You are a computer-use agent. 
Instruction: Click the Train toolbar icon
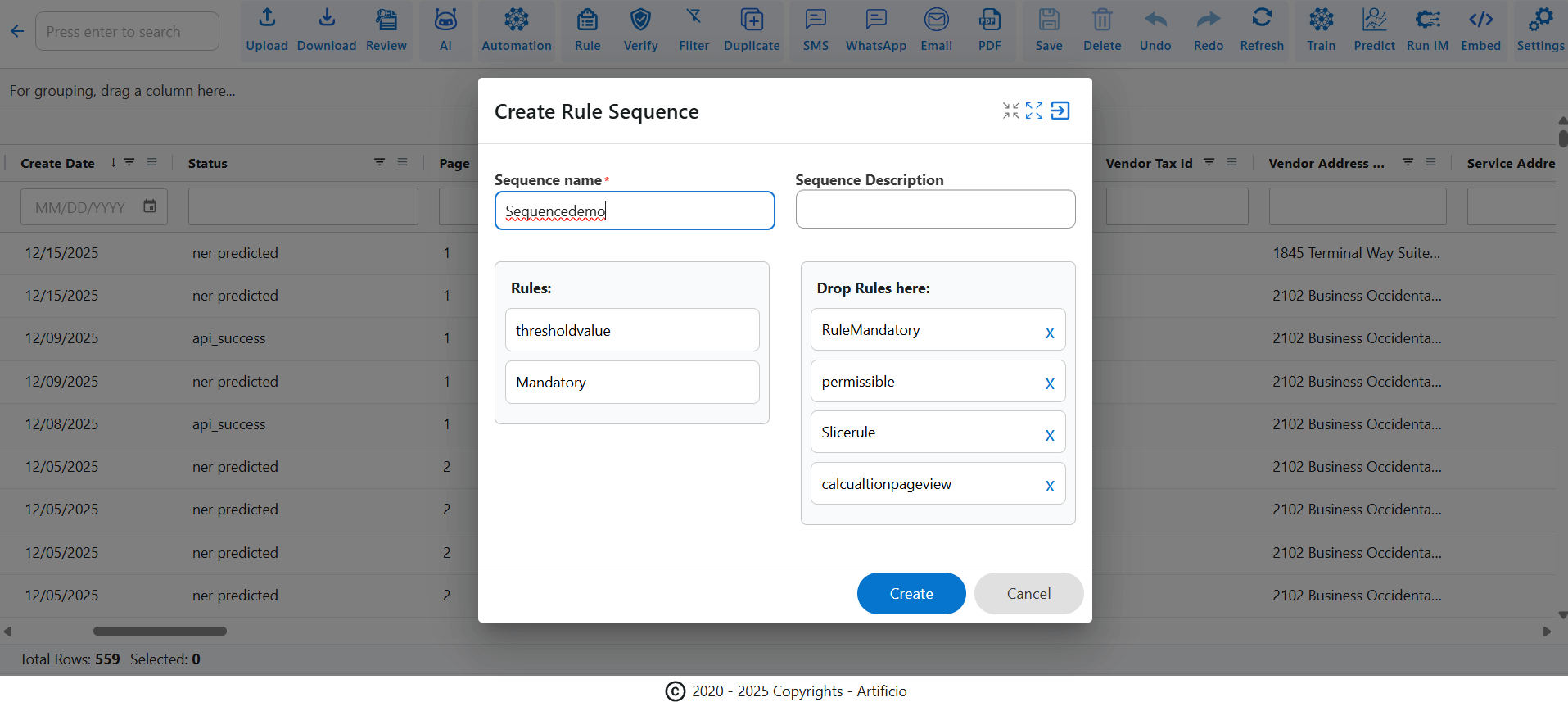pos(1321,19)
